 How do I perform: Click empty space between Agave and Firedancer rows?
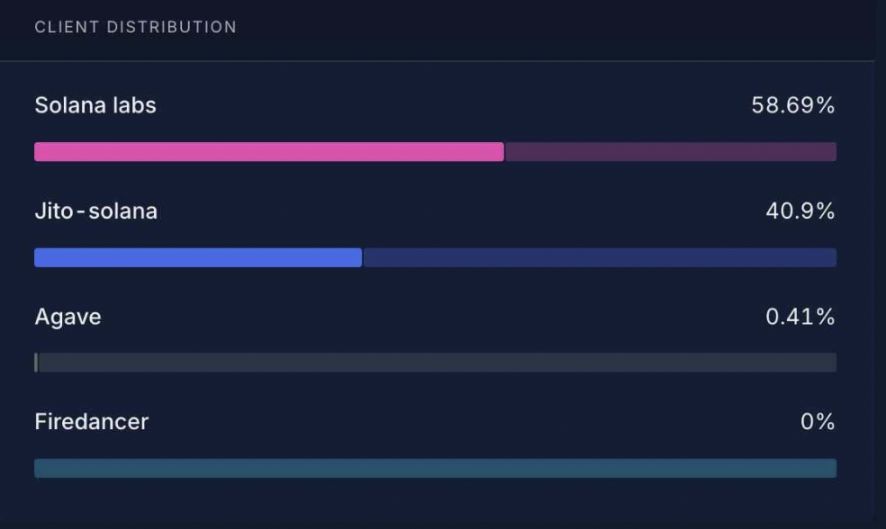436,391
